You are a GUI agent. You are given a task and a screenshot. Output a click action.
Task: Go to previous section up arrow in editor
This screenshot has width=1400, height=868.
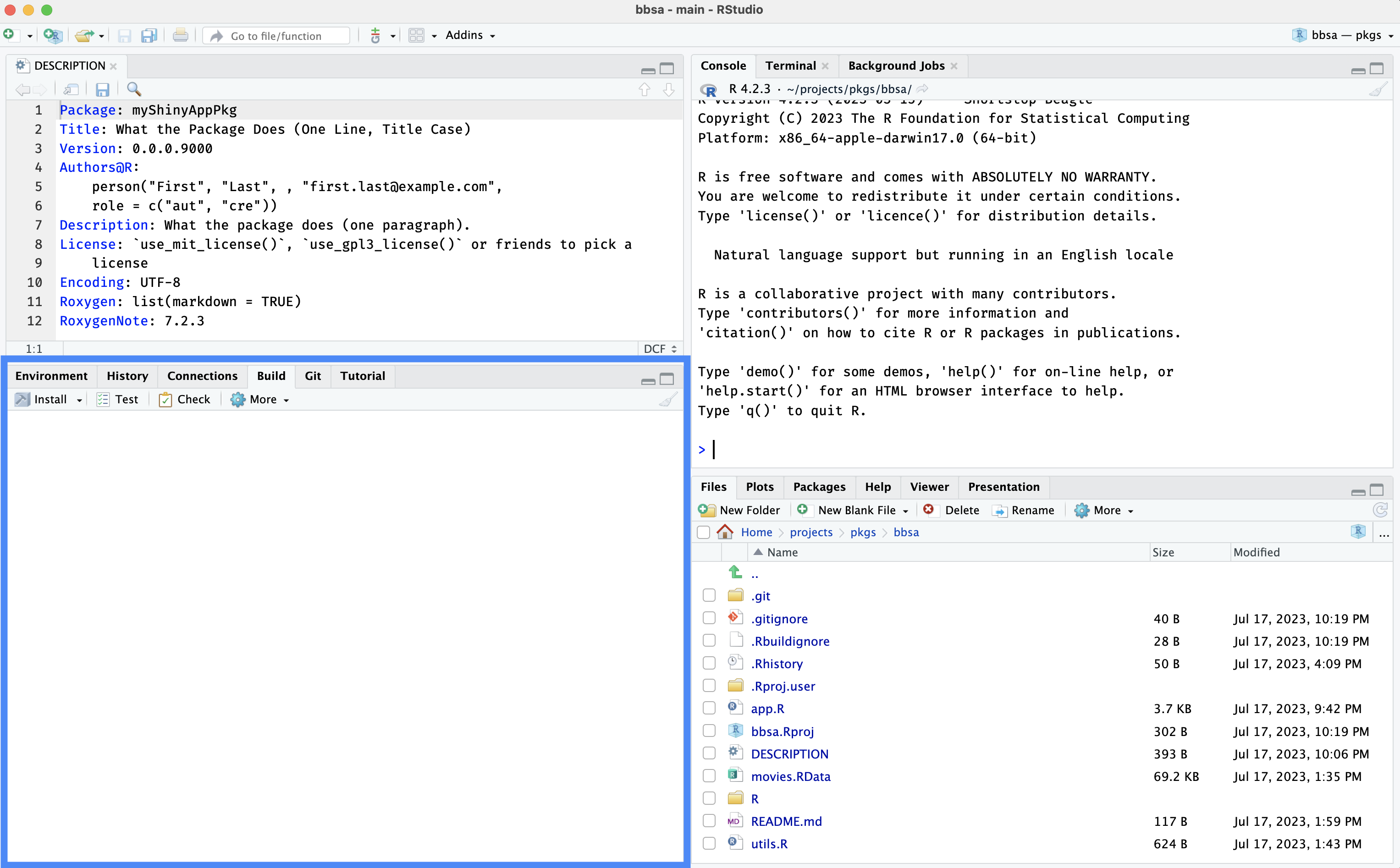pos(645,89)
